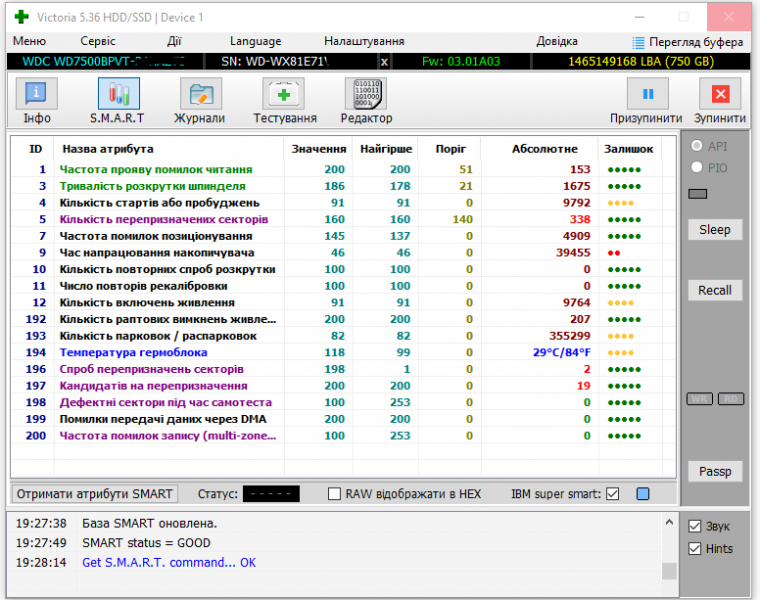The height and width of the screenshot is (600, 760).
Task: Open the Сервіс menu
Action: pyautogui.click(x=98, y=42)
